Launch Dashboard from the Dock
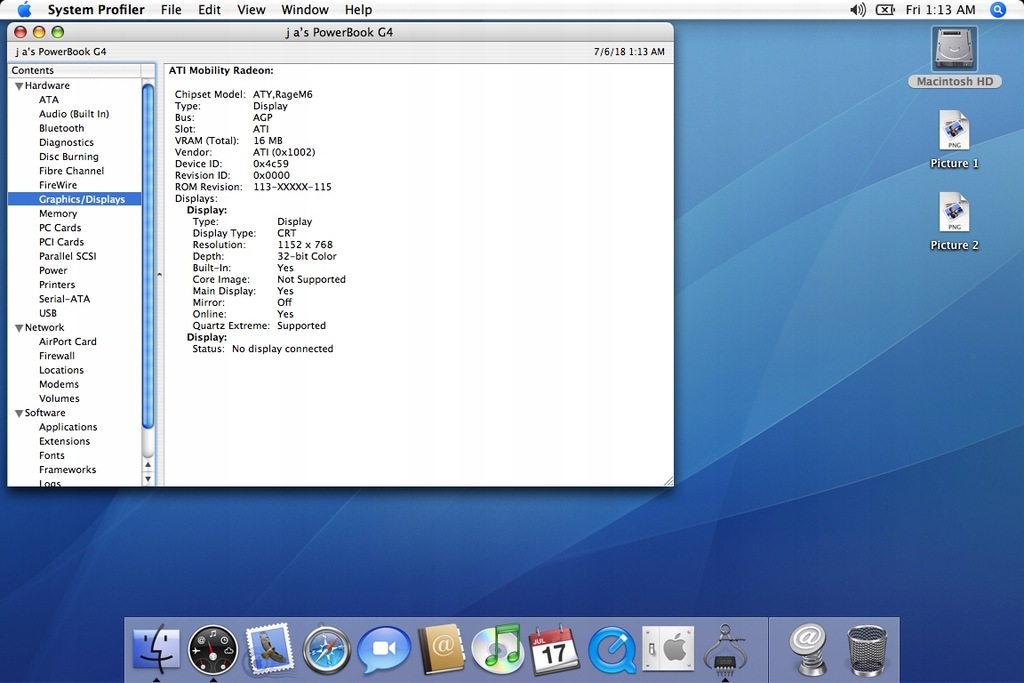Screen dimensions: 1024x683 coord(213,650)
